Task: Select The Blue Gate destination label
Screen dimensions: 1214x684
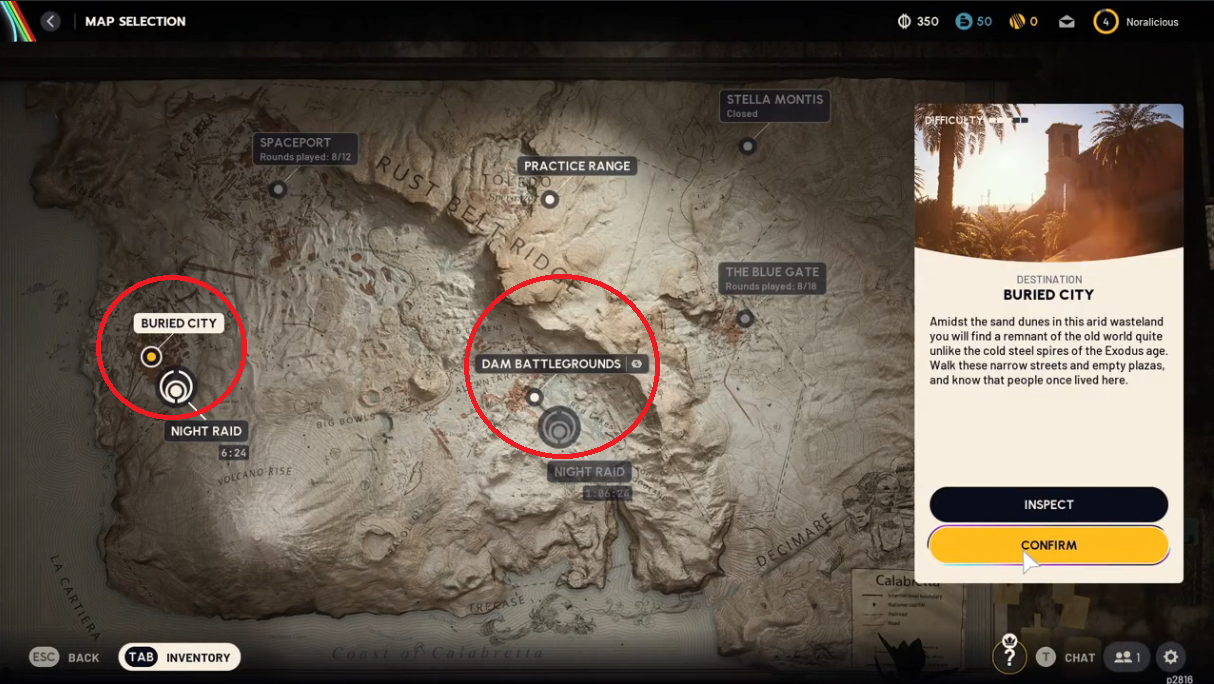Action: (x=772, y=278)
